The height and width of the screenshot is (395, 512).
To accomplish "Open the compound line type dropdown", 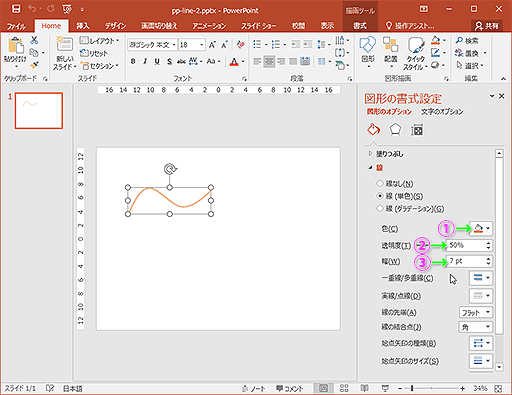I will [481, 277].
